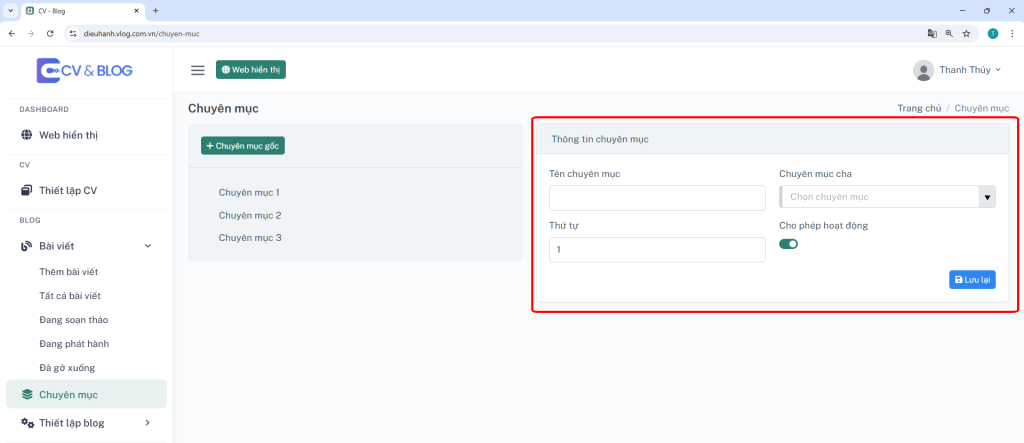The width and height of the screenshot is (1024, 443).
Task: Reload the page in the browser
Action: point(50,33)
